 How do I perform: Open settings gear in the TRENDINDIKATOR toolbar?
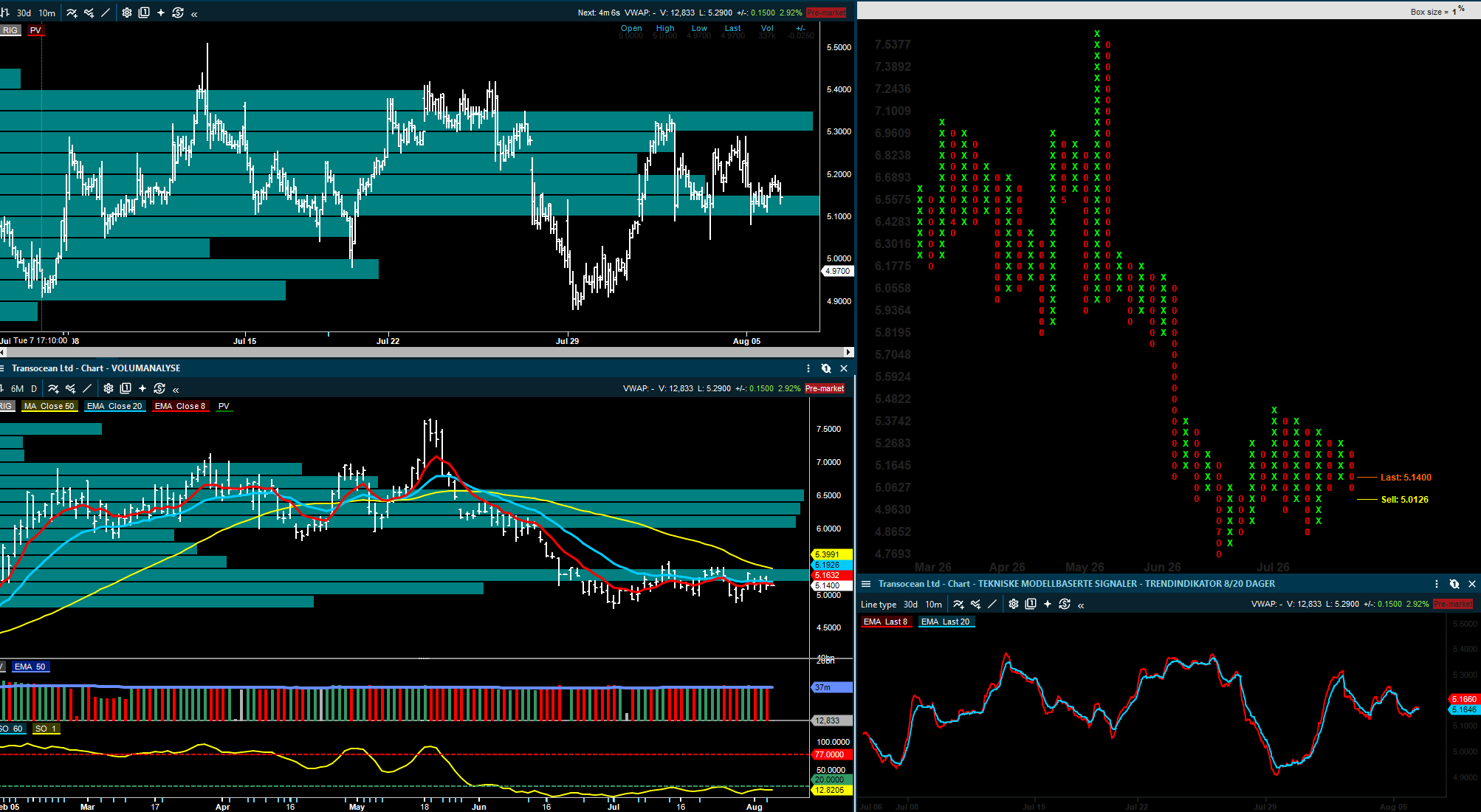click(x=1014, y=604)
